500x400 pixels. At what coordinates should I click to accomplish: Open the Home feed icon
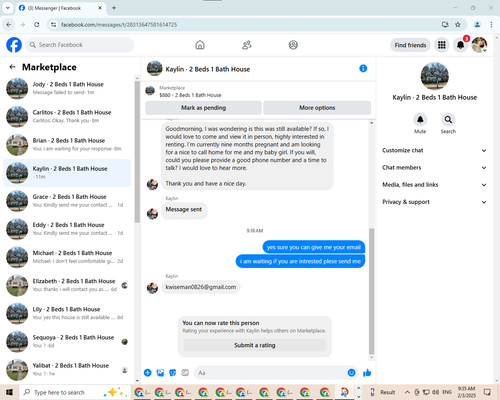[x=200, y=45]
